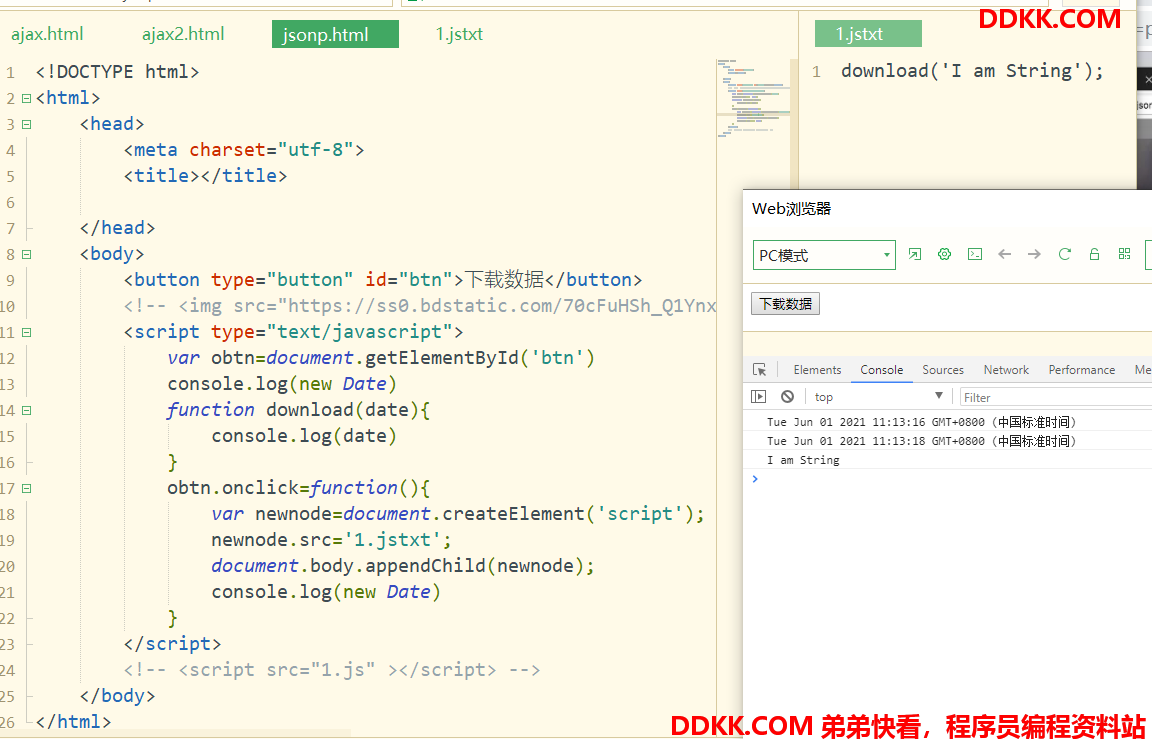1152x739 pixels.
Task: Switch to the ajax.html editor tab
Action: click(x=47, y=34)
